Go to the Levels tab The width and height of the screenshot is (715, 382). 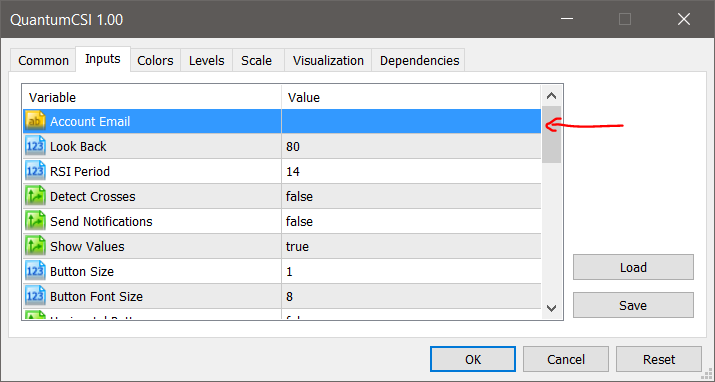point(207,61)
